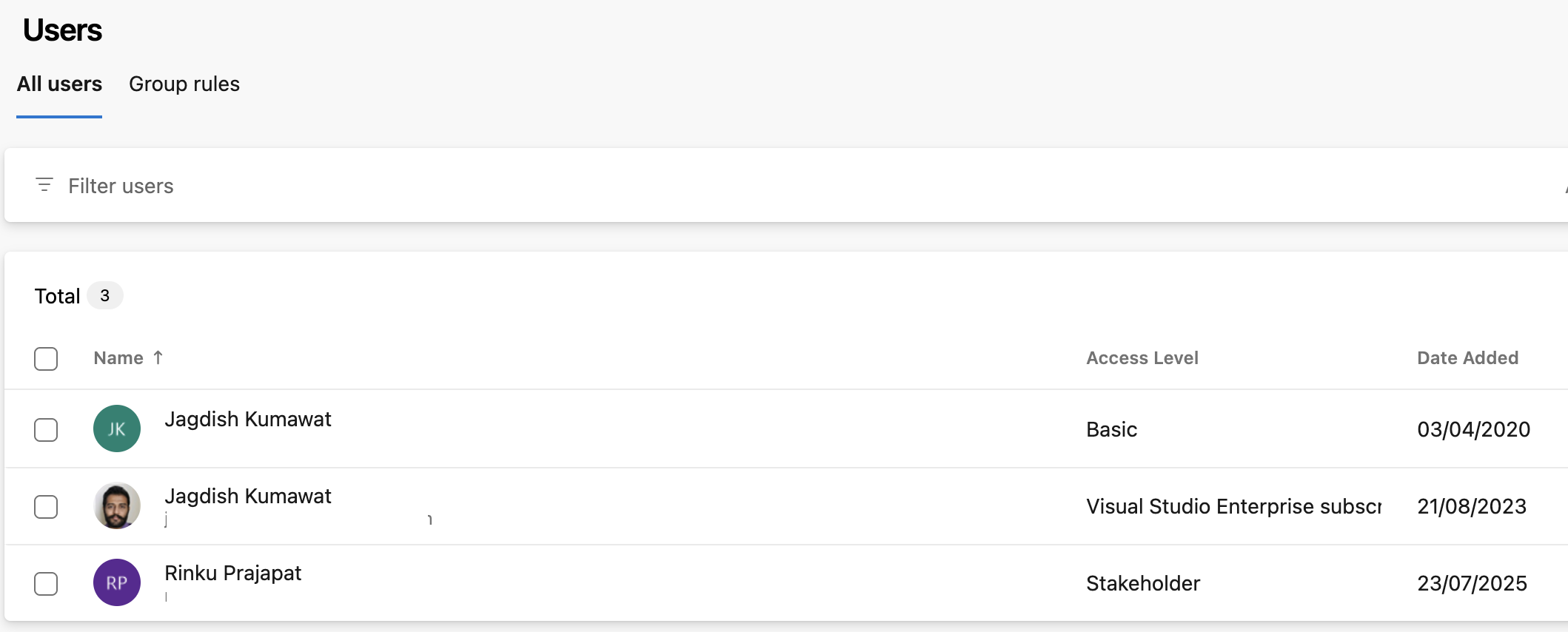The image size is (1568, 632).
Task: Open Rinku Prajapat's user details
Action: click(233, 572)
